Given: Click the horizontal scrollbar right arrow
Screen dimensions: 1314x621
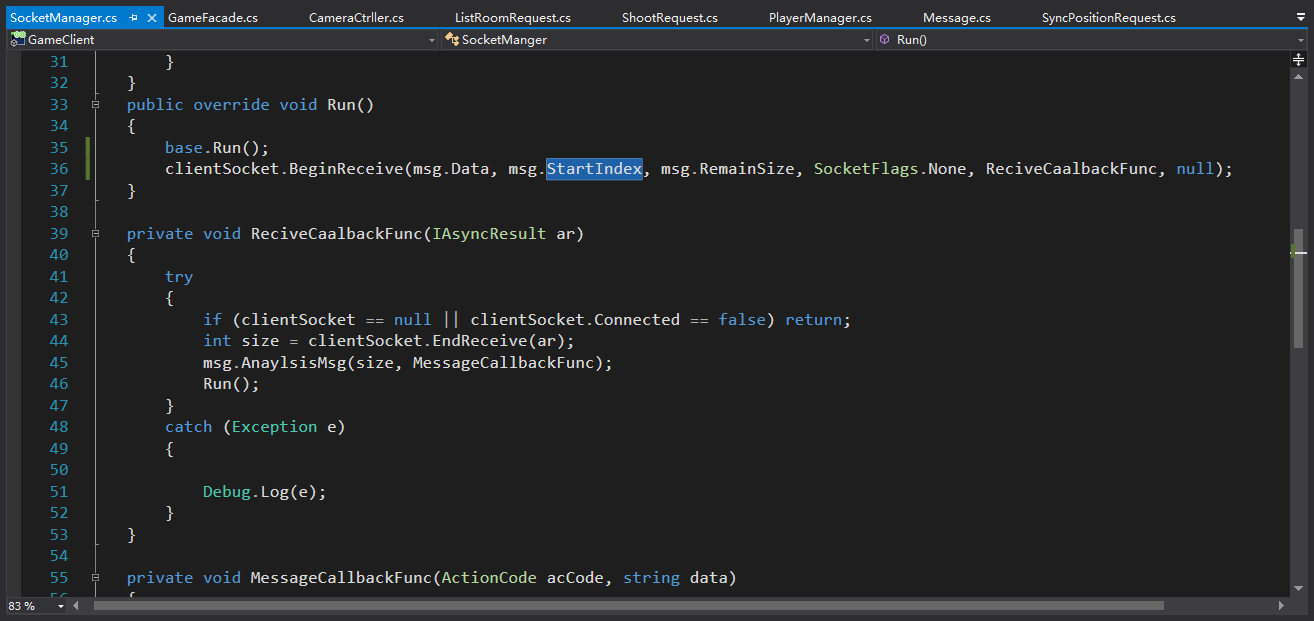Looking at the screenshot, I should tap(1282, 606).
